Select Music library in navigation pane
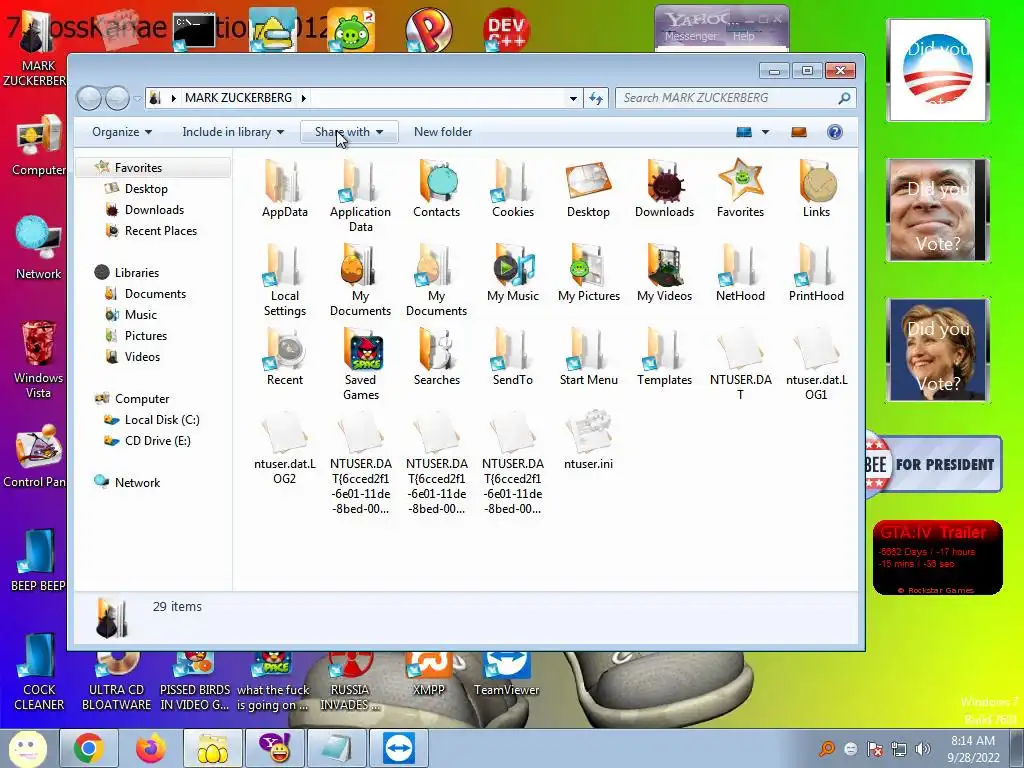The width and height of the screenshot is (1024, 768). 140,315
